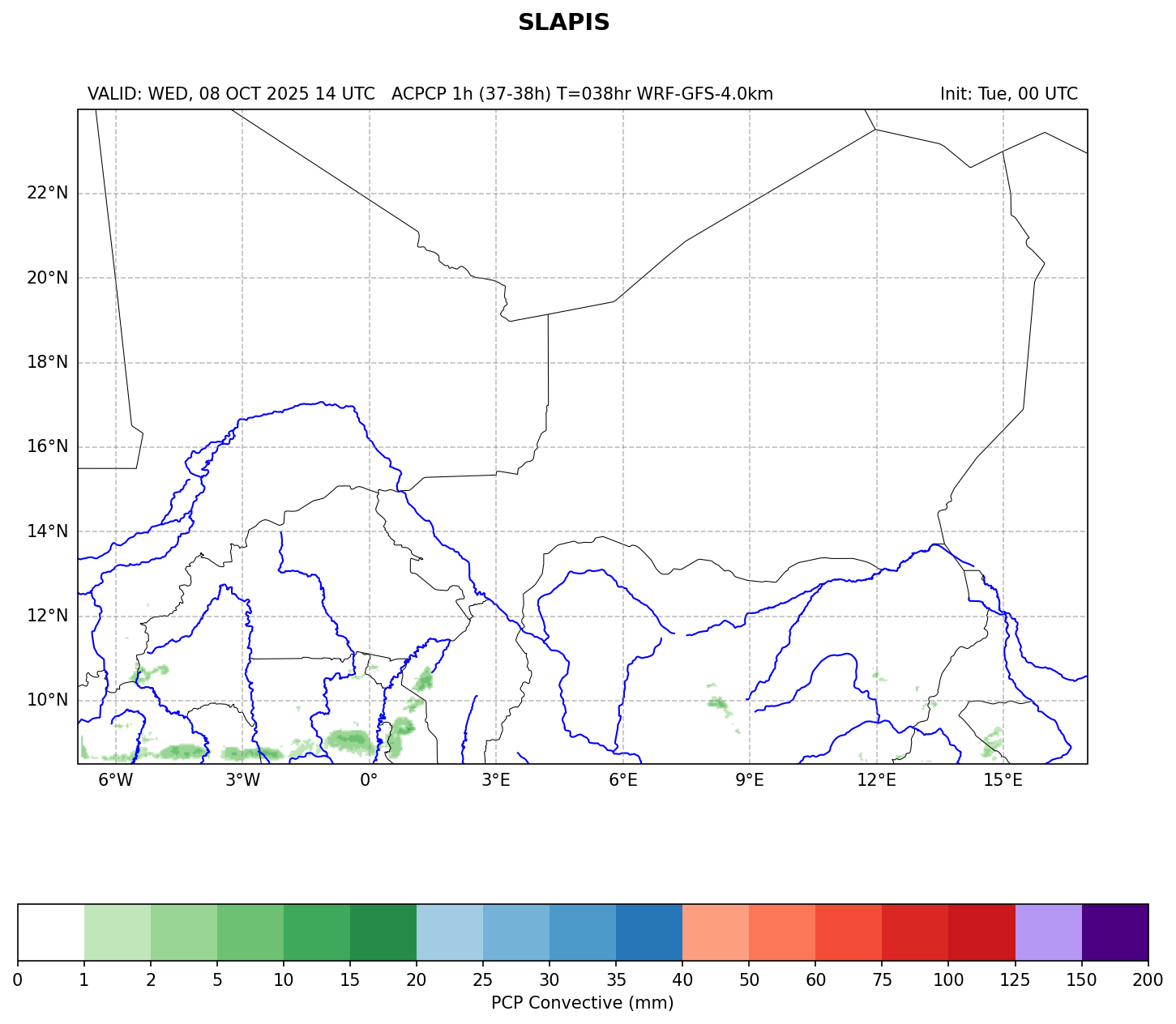The image size is (1176, 1024).
Task: Click the 6°W longitude tick label
Action: click(115, 780)
